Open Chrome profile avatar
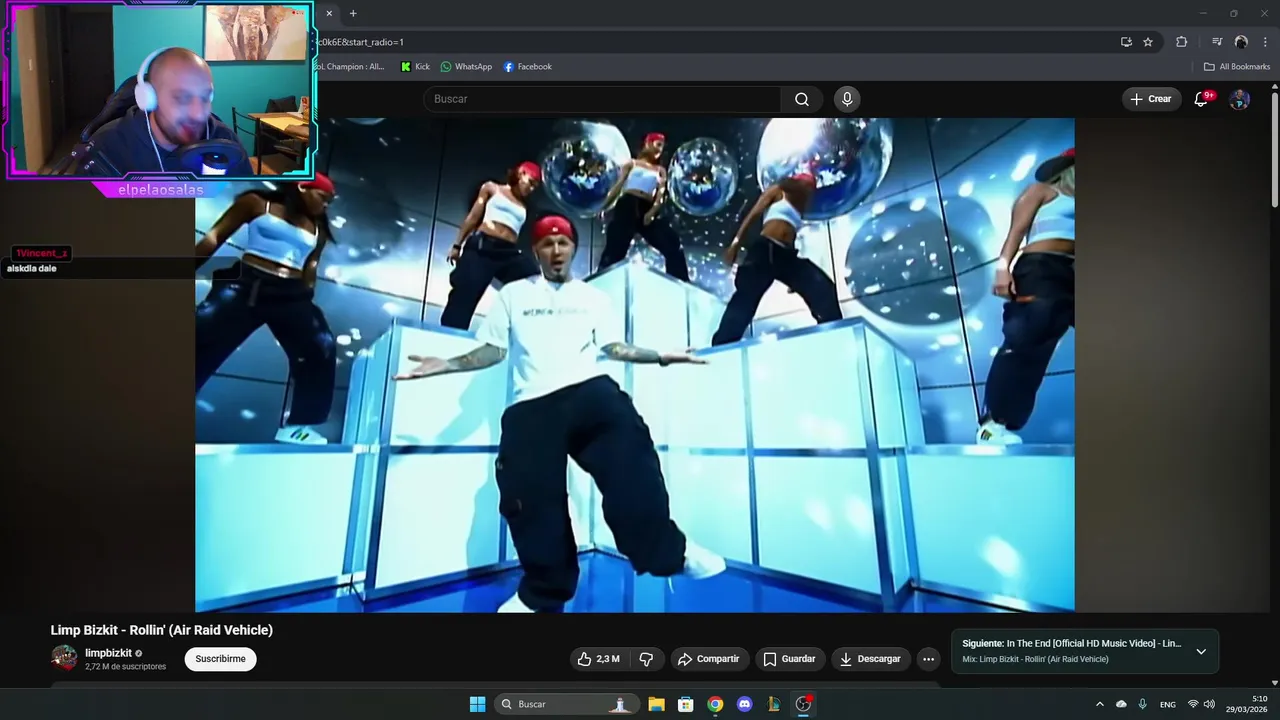 [x=1241, y=42]
